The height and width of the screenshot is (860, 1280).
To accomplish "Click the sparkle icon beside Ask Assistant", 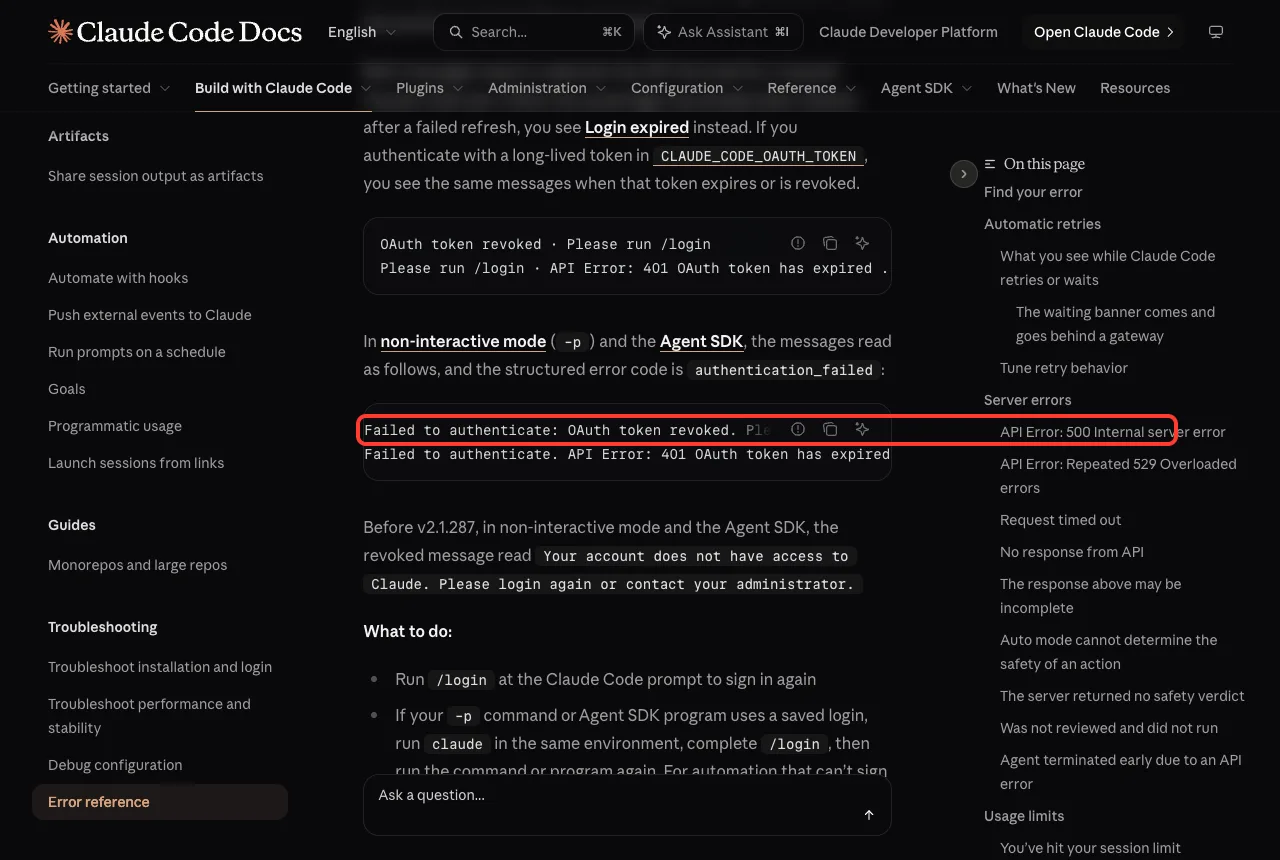I will (664, 32).
